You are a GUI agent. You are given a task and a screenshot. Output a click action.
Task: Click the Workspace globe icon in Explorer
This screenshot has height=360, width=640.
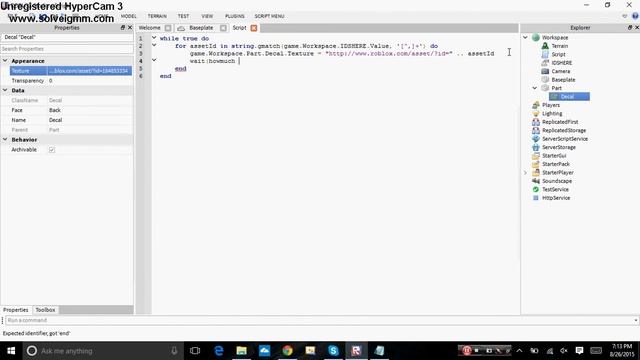click(x=536, y=38)
